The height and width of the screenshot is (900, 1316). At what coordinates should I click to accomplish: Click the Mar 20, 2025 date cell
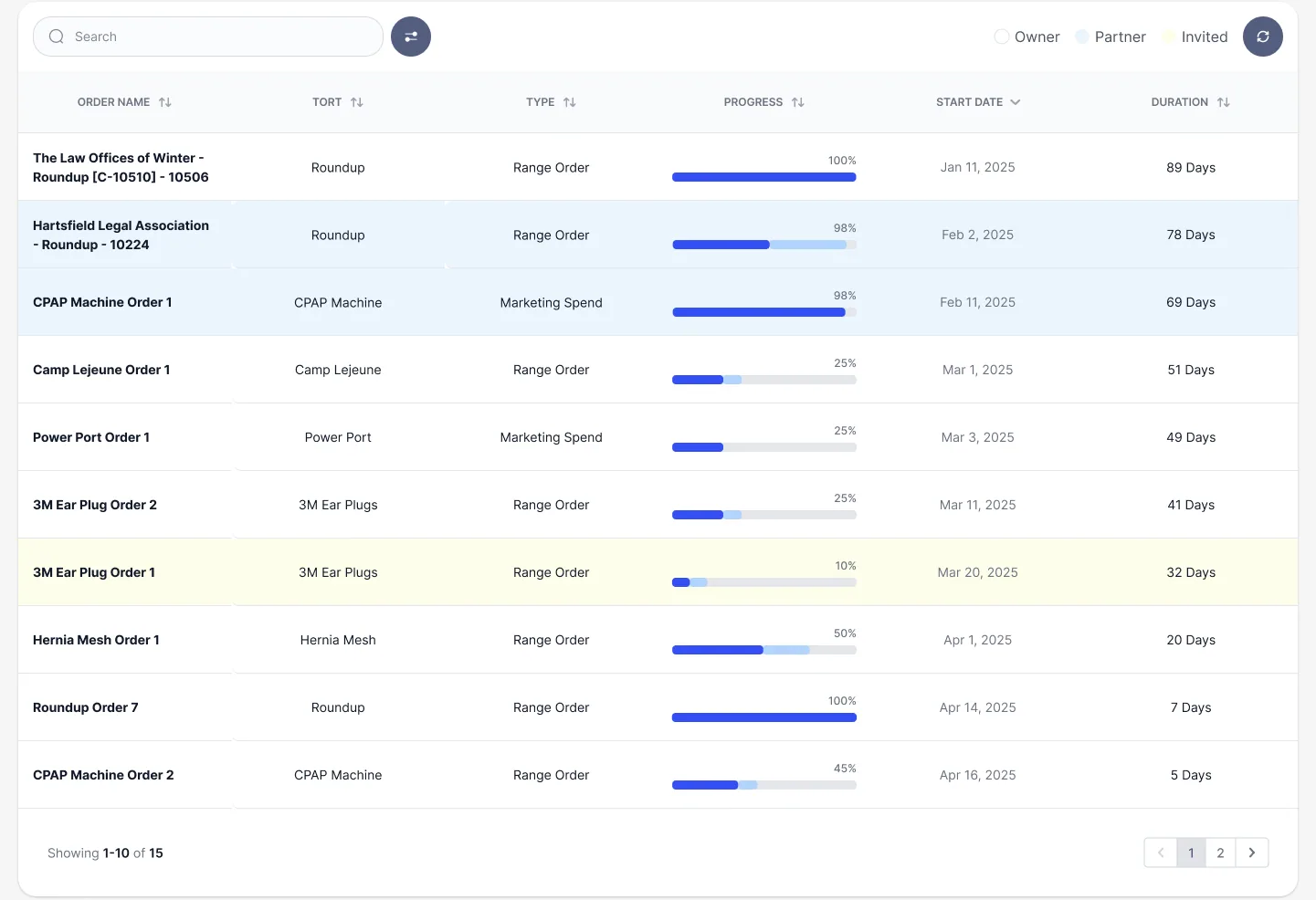coord(977,572)
